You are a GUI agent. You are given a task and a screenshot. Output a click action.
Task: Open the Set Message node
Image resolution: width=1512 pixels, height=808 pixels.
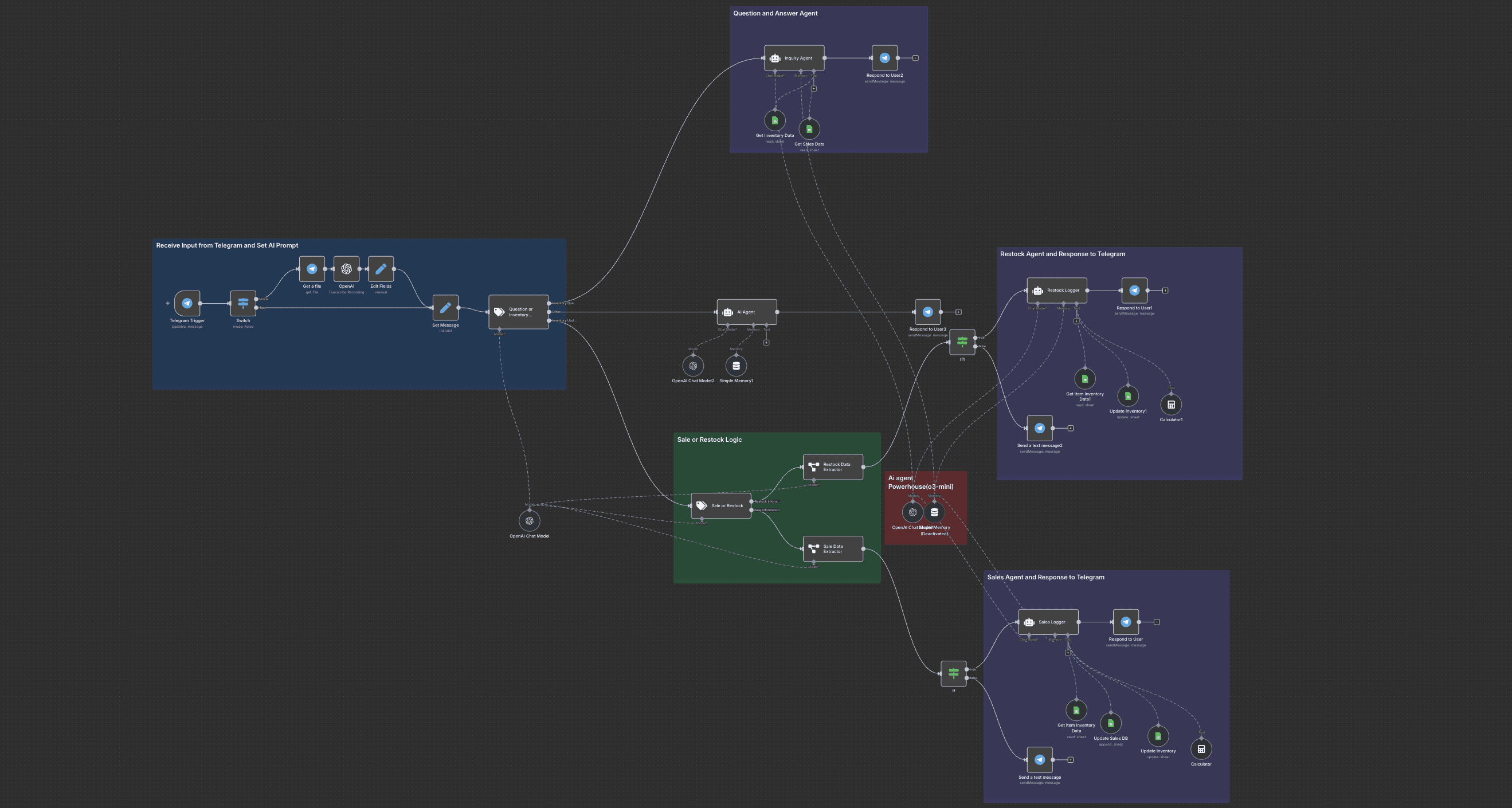click(445, 308)
